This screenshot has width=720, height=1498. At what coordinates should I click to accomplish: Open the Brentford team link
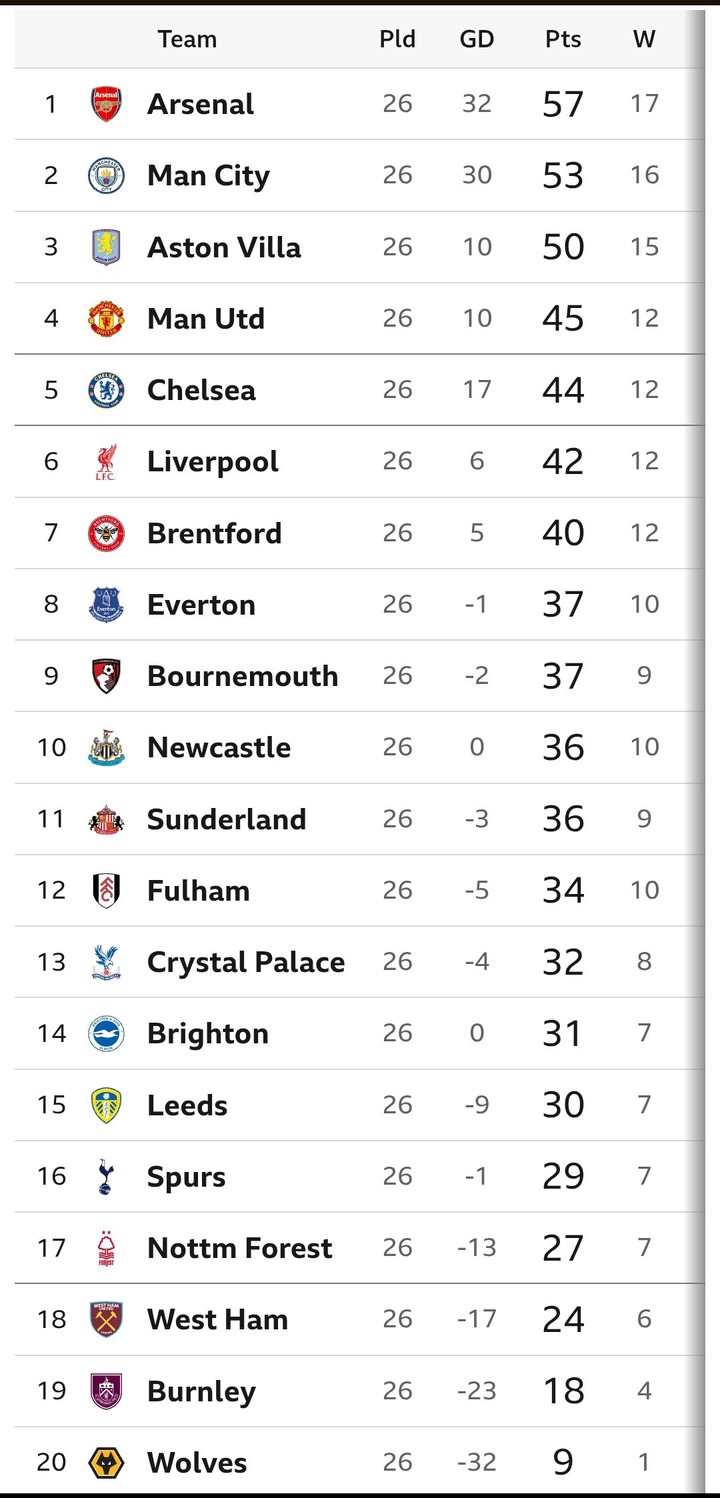click(x=214, y=533)
